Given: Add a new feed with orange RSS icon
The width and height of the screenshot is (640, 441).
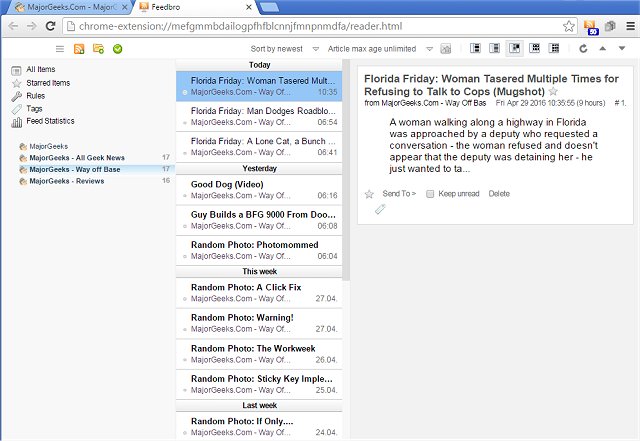Looking at the screenshot, I should [x=79, y=49].
